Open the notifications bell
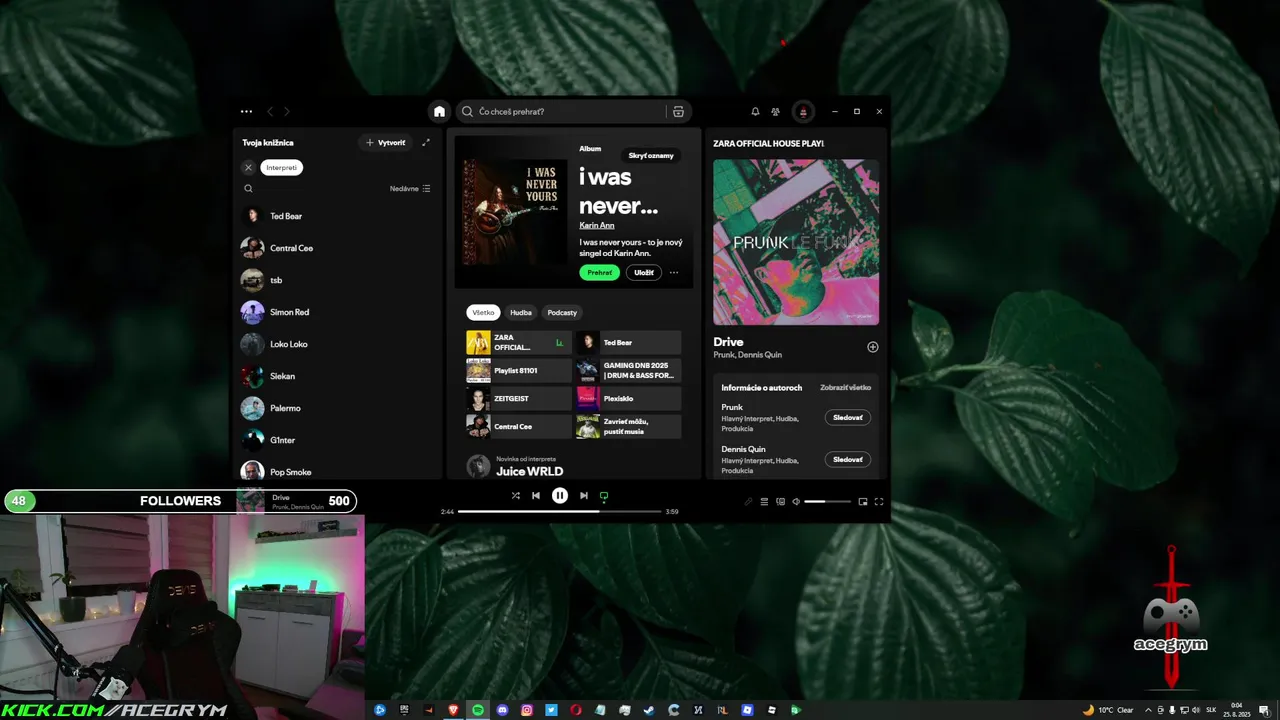Image resolution: width=1280 pixels, height=720 pixels. [755, 112]
